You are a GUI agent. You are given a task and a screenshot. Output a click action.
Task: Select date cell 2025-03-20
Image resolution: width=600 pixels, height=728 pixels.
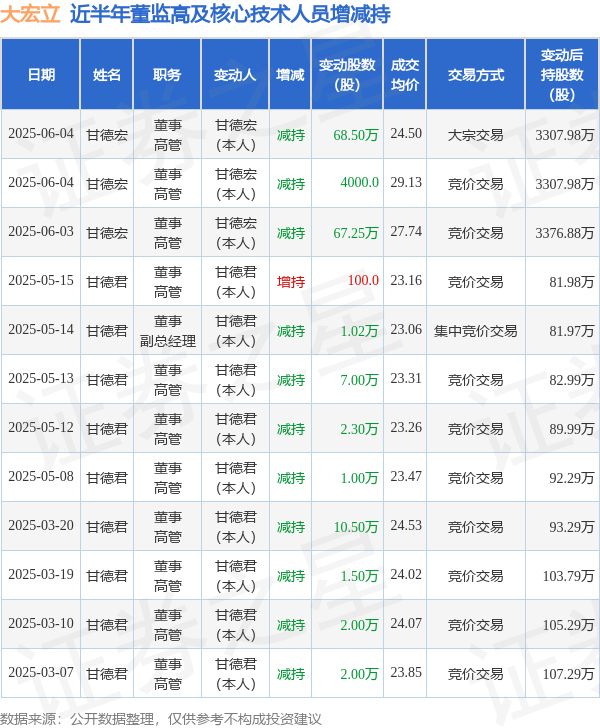click(x=41, y=525)
